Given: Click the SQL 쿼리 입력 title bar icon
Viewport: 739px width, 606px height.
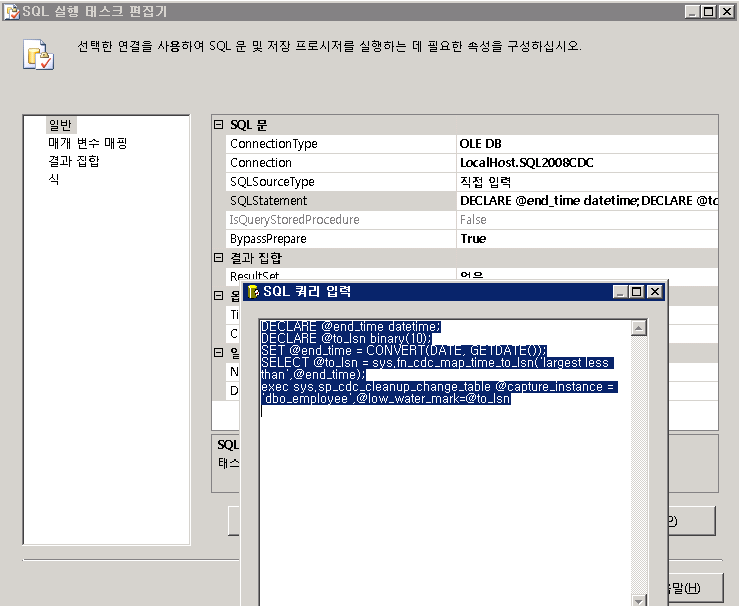Looking at the screenshot, I should (x=253, y=292).
